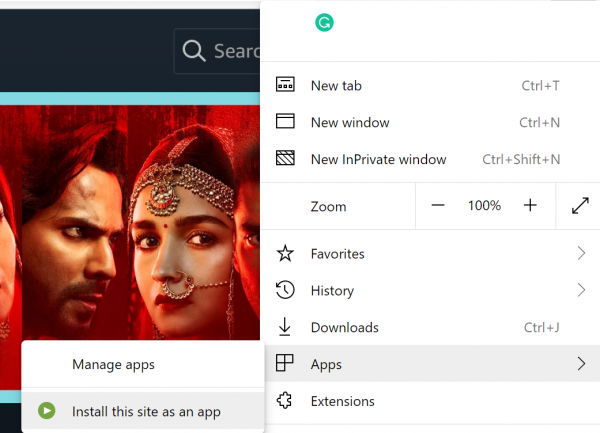Screen dimensions: 600x433
Task: Open Extensions from the menu
Action: click(430, 401)
